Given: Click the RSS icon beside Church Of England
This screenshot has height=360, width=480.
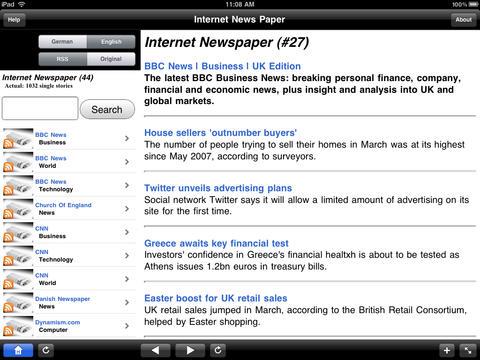Looking at the screenshot, I should pyautogui.click(x=8, y=213).
